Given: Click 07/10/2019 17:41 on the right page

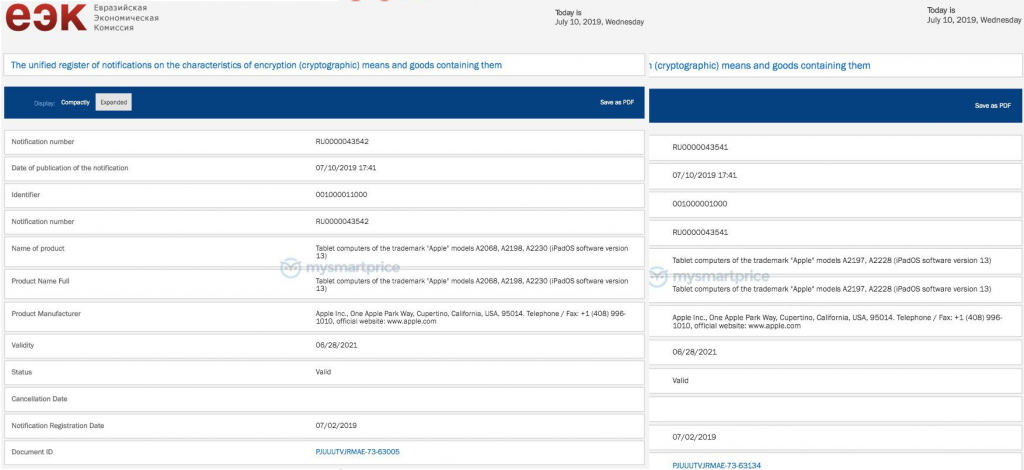Looking at the screenshot, I should (x=704, y=176).
